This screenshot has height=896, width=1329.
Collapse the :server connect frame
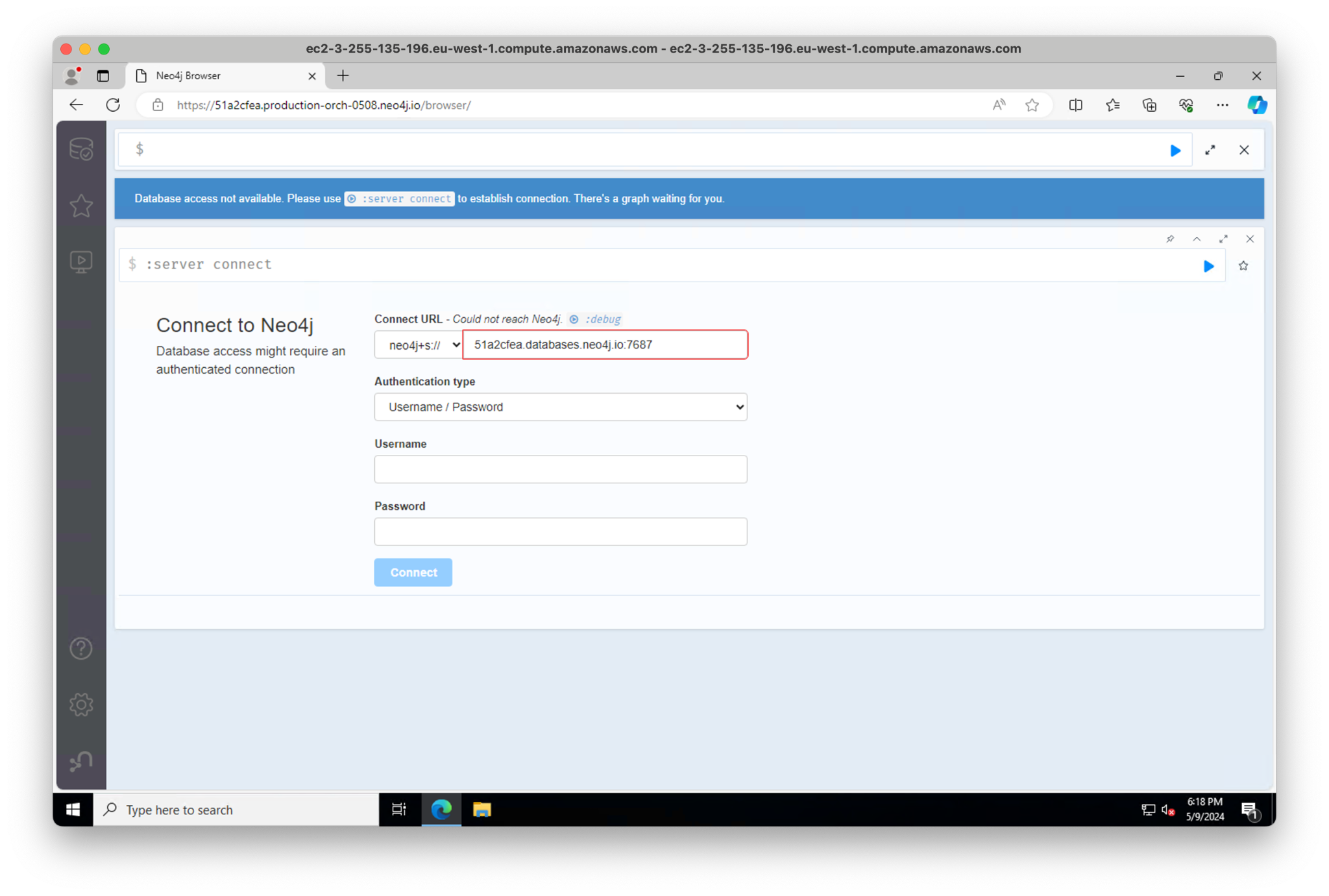(x=1197, y=239)
